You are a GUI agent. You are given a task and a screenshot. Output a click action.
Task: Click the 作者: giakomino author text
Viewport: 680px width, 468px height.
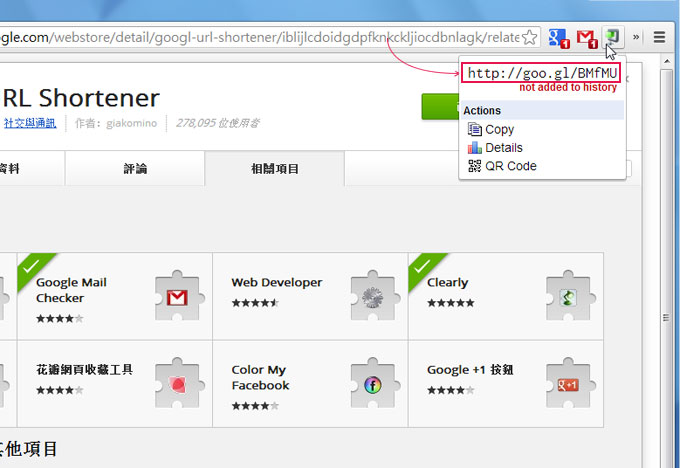pos(116,123)
